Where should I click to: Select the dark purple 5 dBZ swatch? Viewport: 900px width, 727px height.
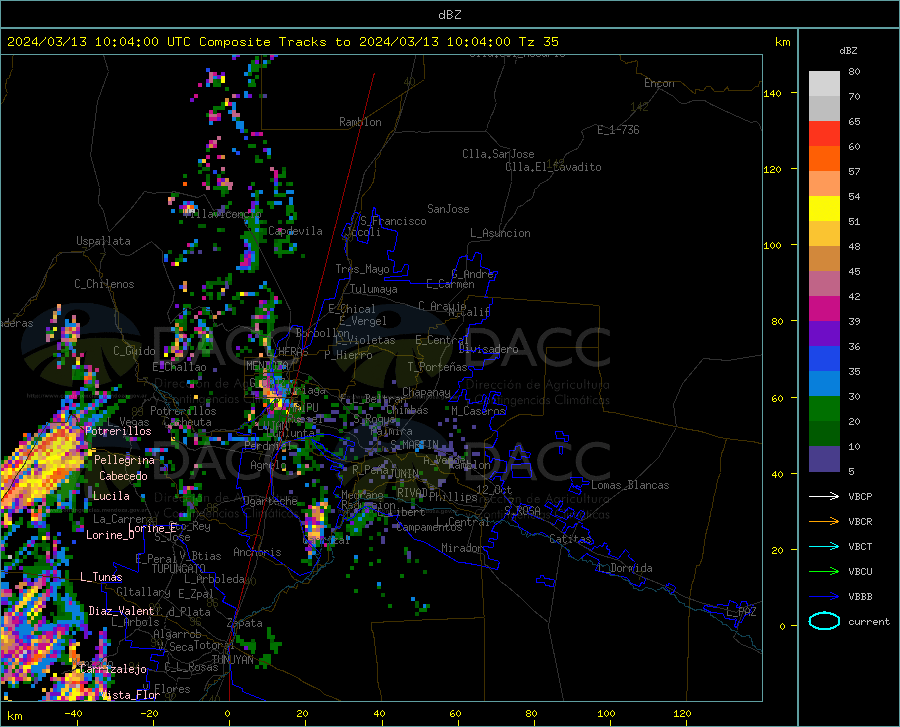tap(824, 459)
